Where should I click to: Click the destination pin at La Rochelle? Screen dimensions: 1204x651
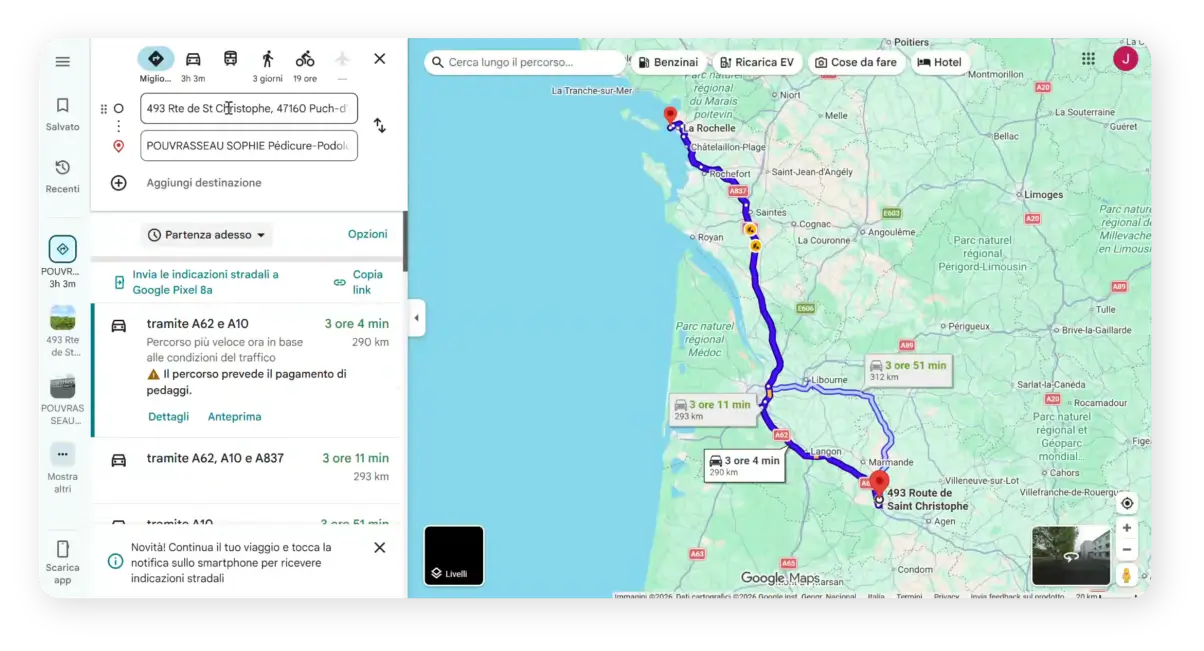pos(670,114)
